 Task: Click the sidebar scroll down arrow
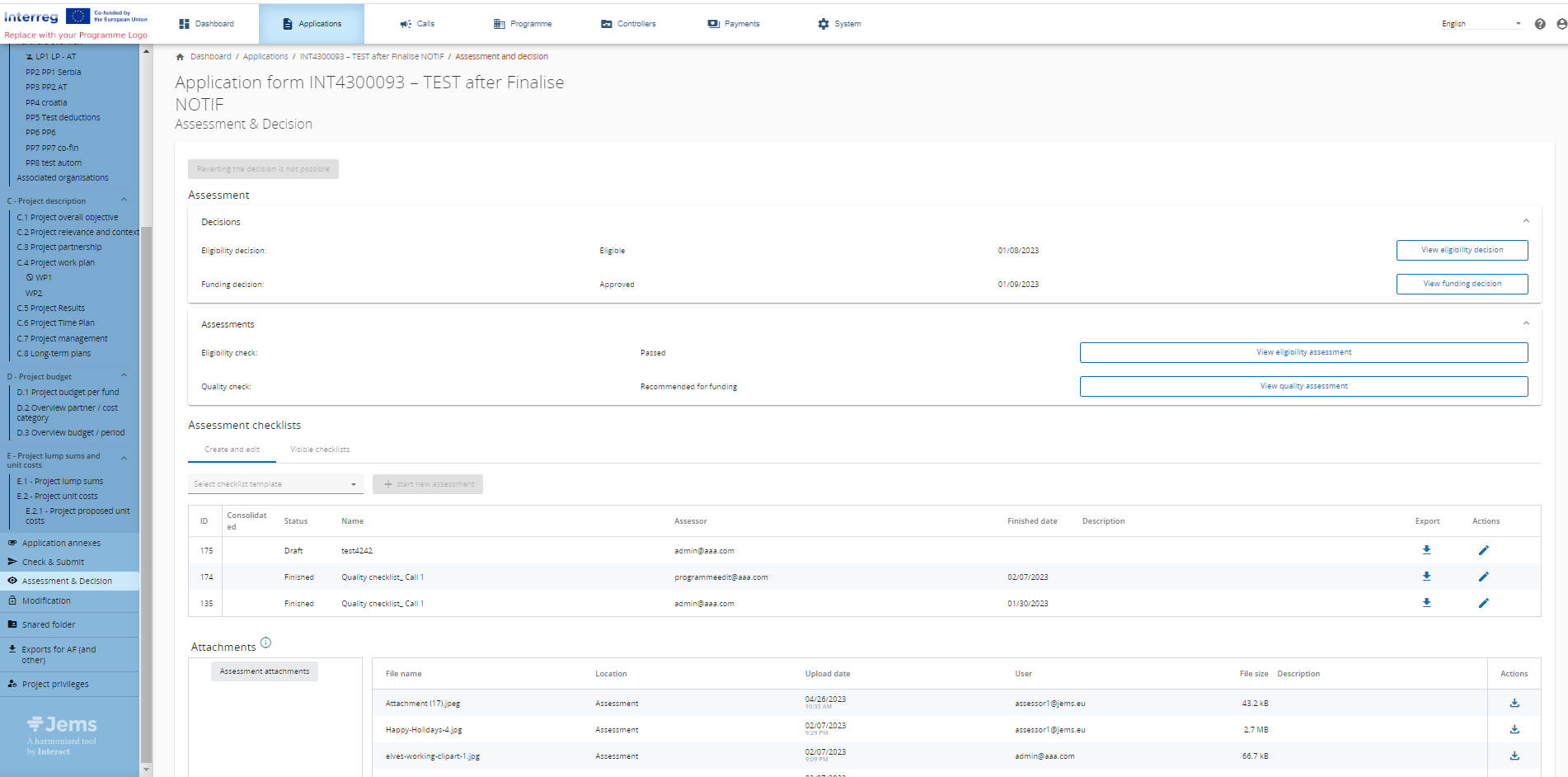click(147, 770)
